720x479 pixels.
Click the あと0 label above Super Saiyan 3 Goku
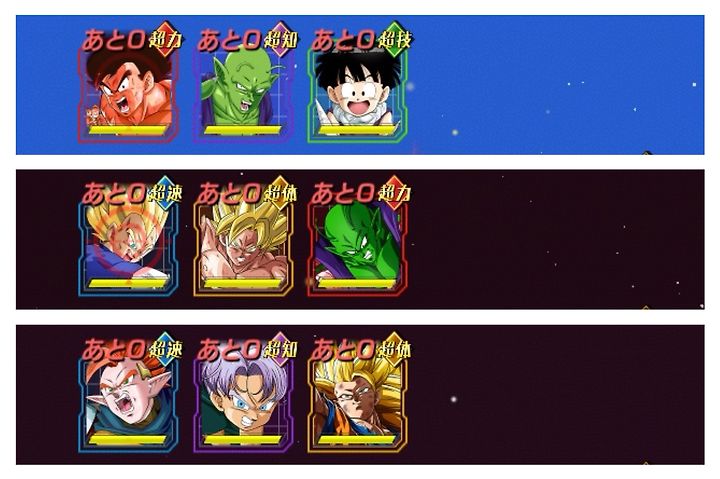343,350
